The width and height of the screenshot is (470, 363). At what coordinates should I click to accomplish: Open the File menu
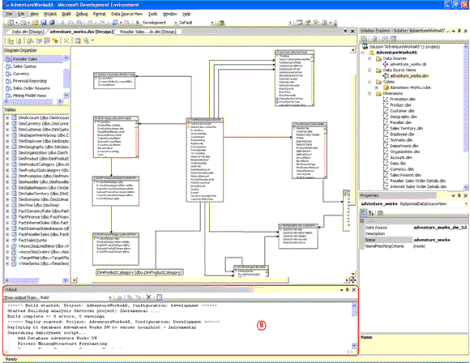9,14
